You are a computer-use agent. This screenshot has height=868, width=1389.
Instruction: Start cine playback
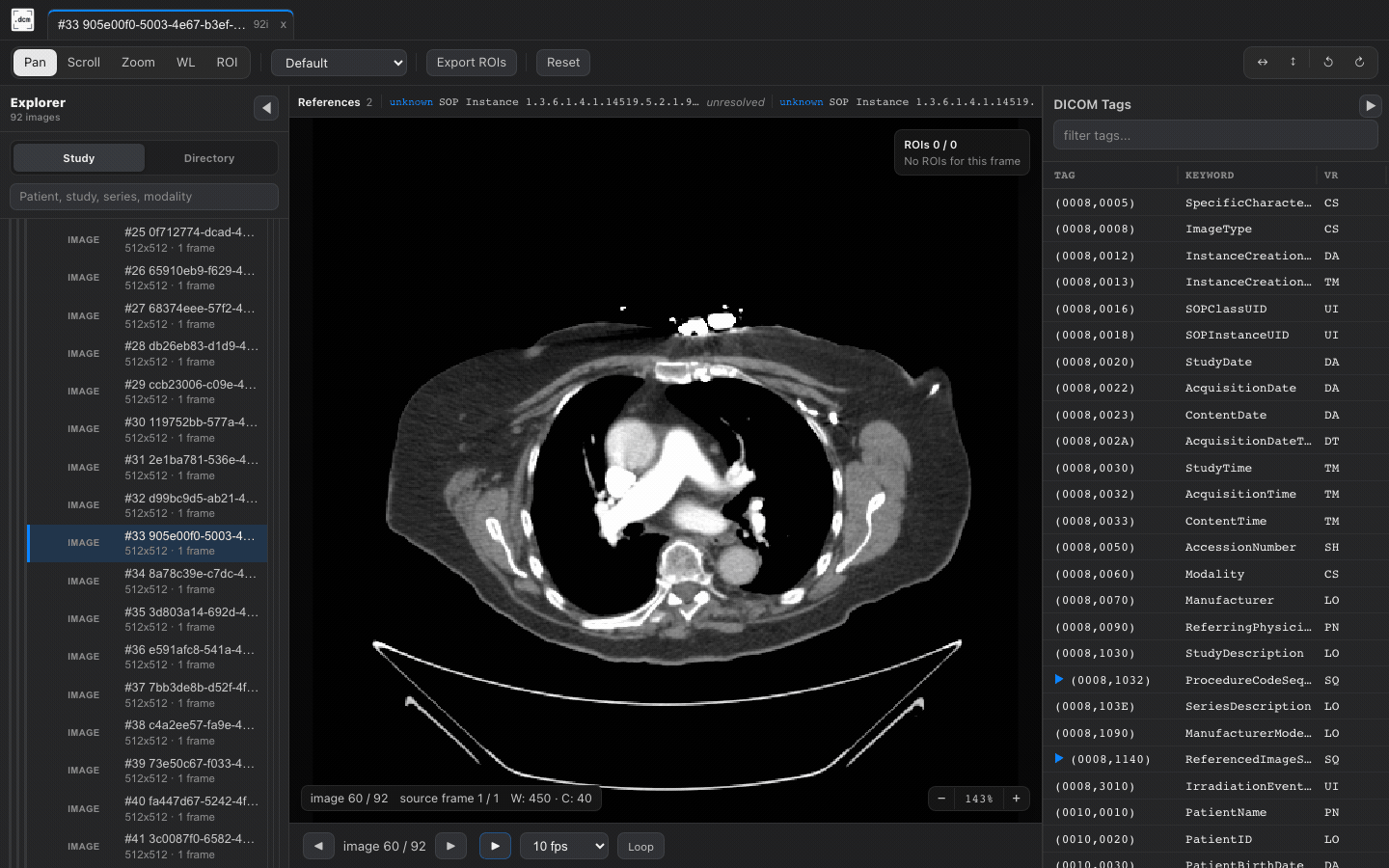pyautogui.click(x=495, y=846)
